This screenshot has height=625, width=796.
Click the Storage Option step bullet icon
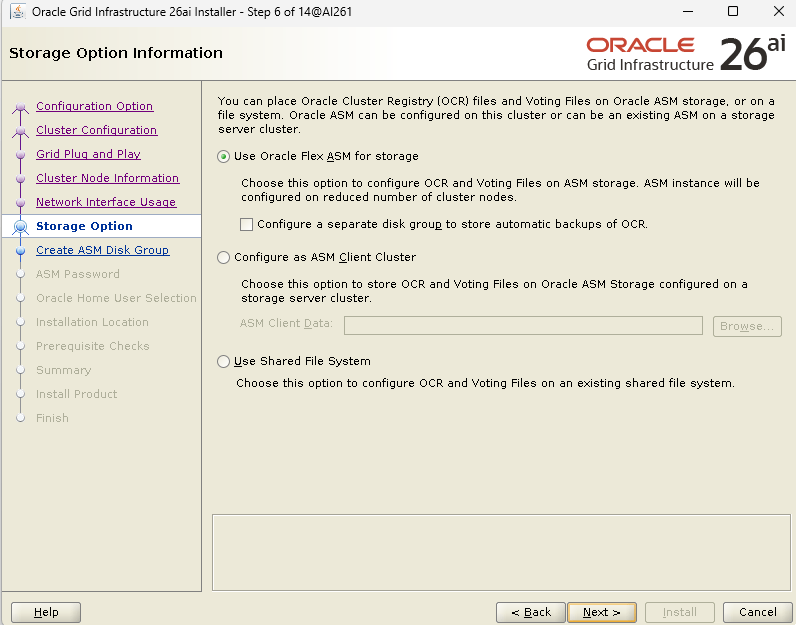pos(20,227)
